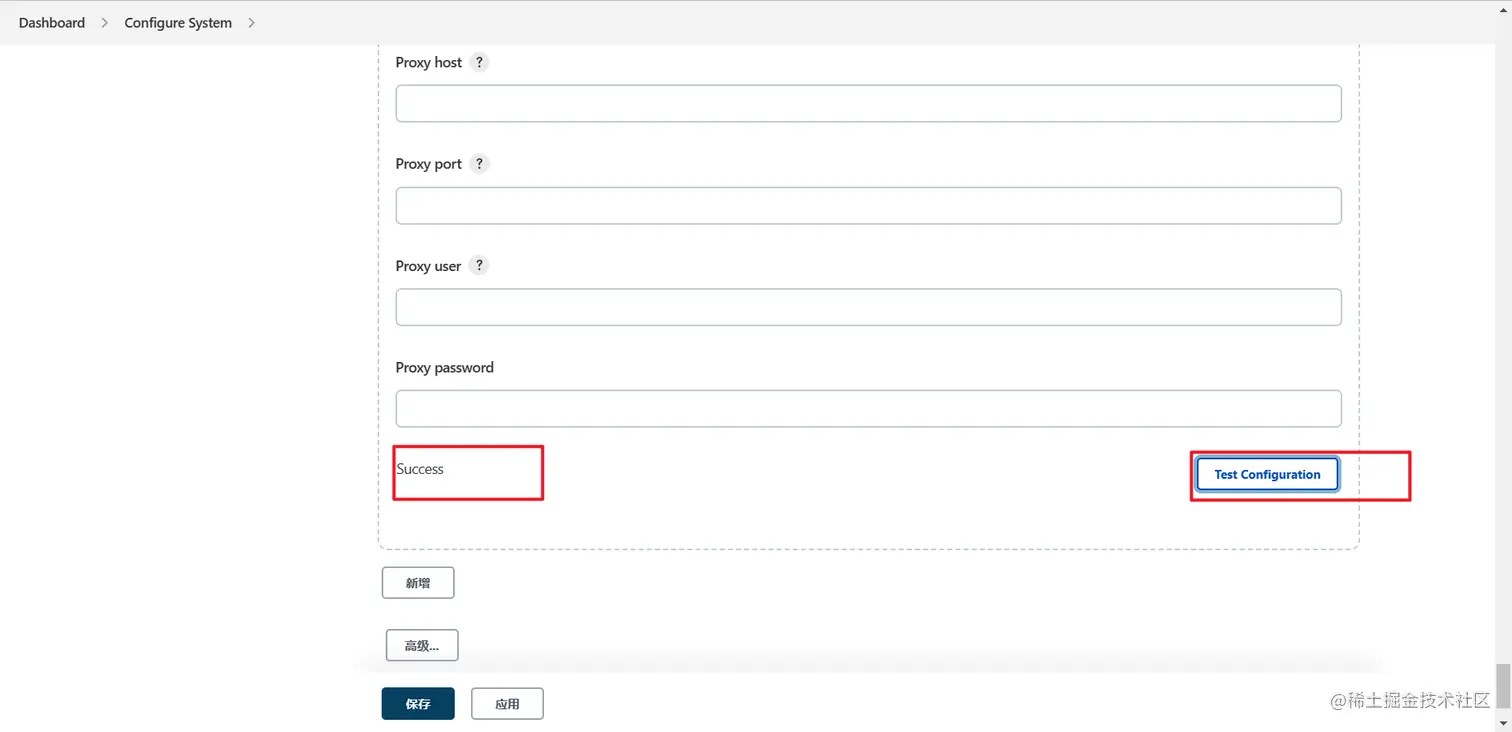Click the 保存 save button
This screenshot has width=1512, height=732.
click(418, 704)
